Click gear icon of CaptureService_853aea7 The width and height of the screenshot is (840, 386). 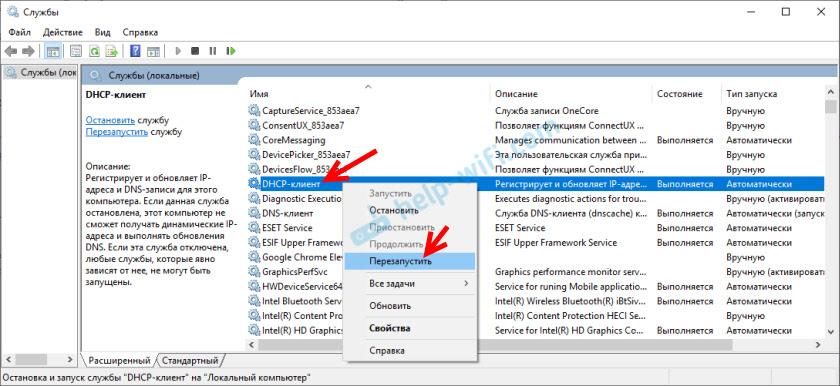[x=253, y=111]
